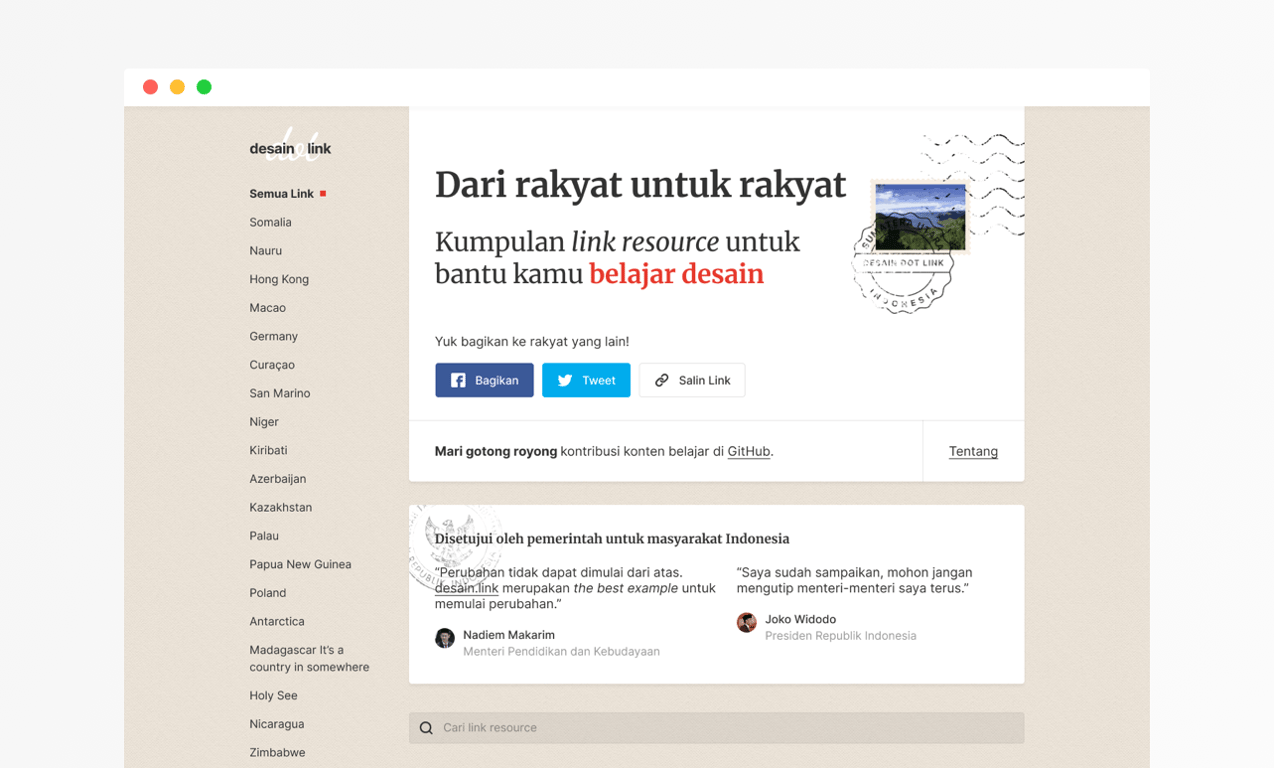Select the Semua Link filter
The image size is (1274, 768).
[281, 193]
